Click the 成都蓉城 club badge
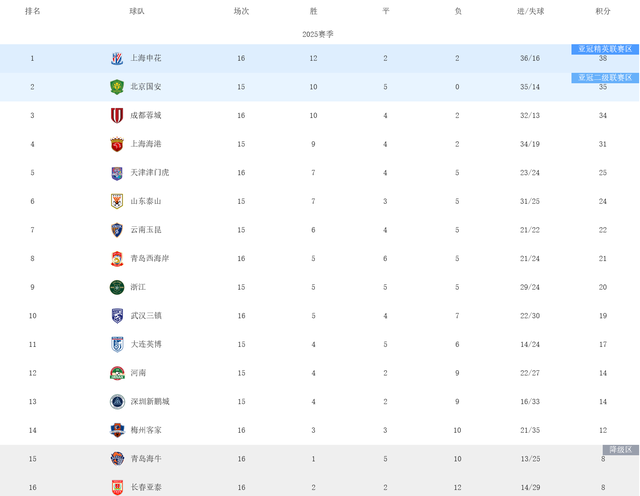Image resolution: width=640 pixels, height=496 pixels. 117,115
